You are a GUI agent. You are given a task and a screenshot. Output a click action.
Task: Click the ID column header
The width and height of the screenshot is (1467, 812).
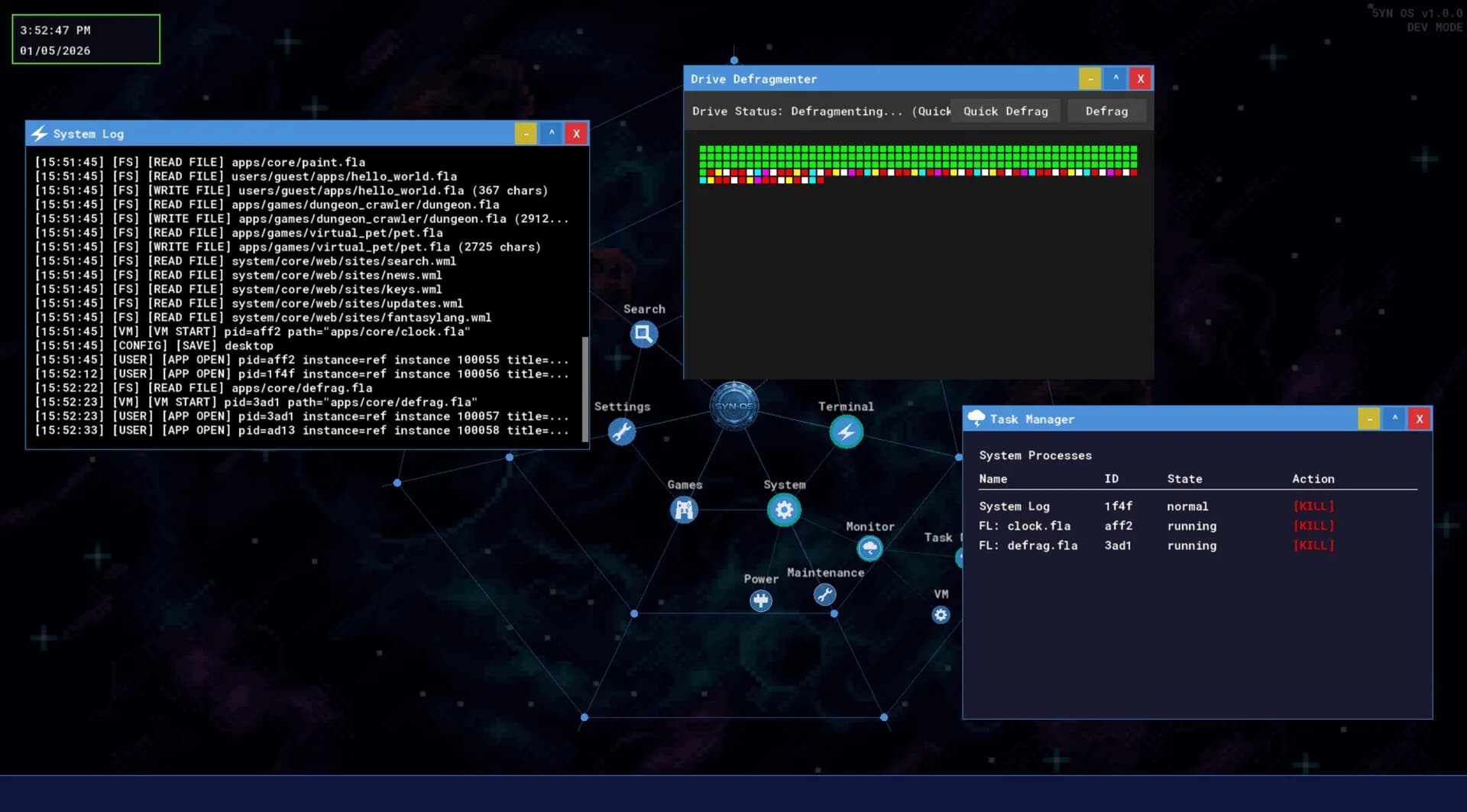1111,479
